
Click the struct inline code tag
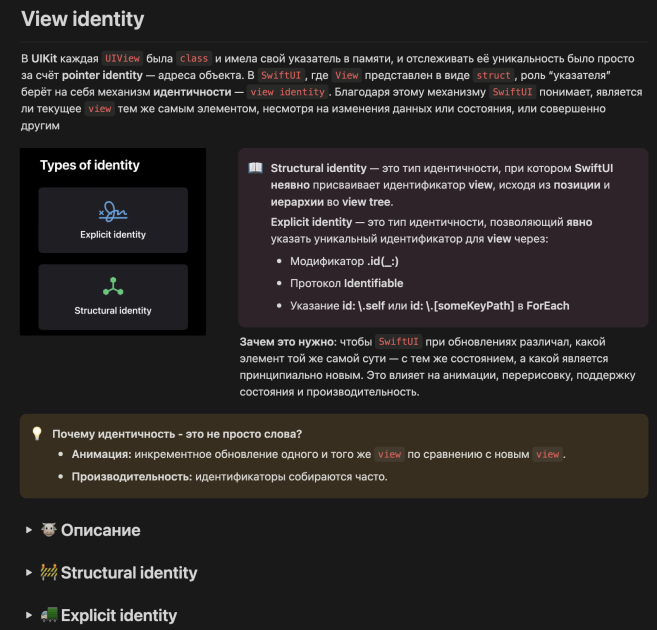point(493,75)
